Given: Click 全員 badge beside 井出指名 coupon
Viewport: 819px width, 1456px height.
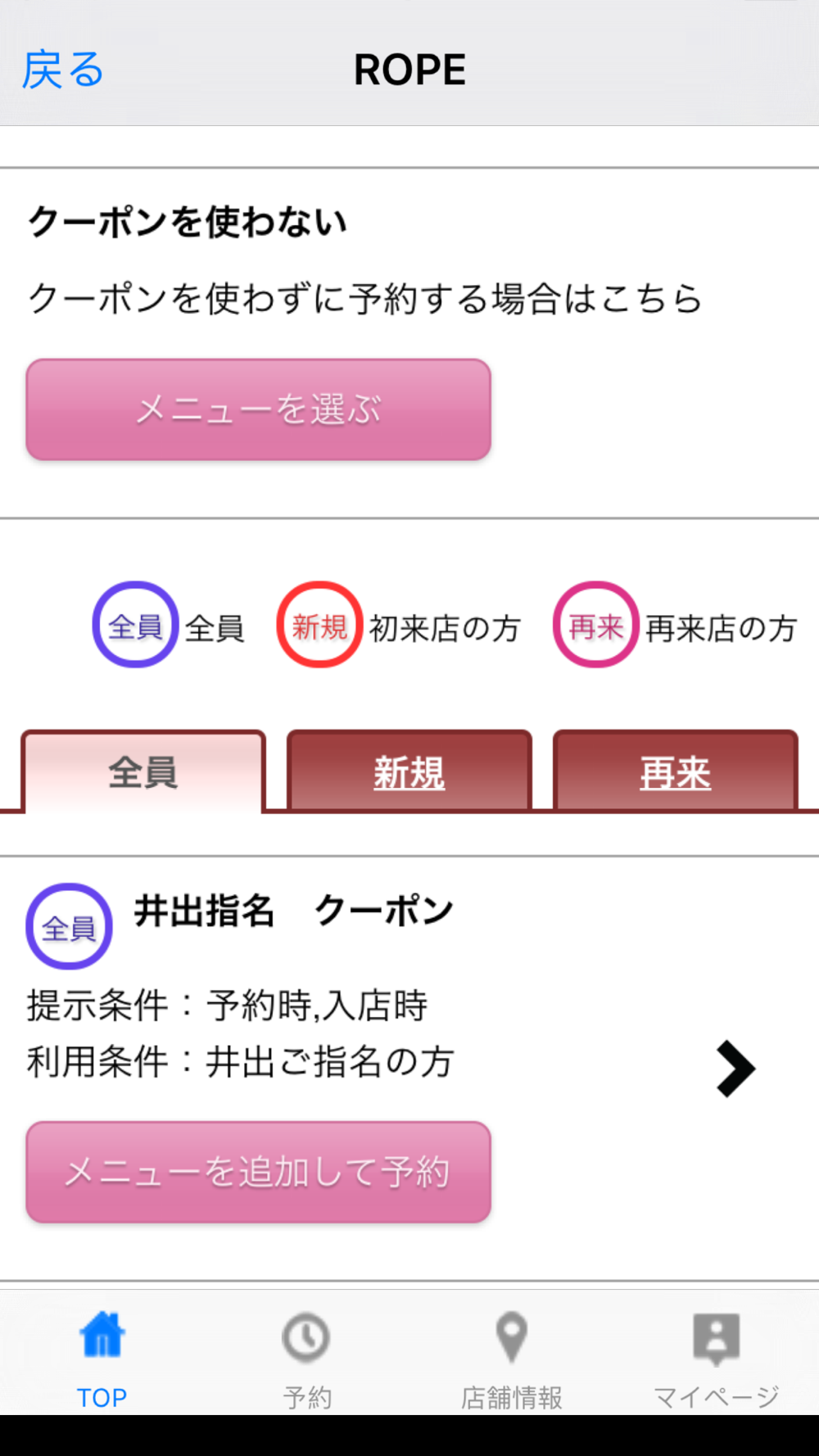Looking at the screenshot, I should (x=70, y=926).
